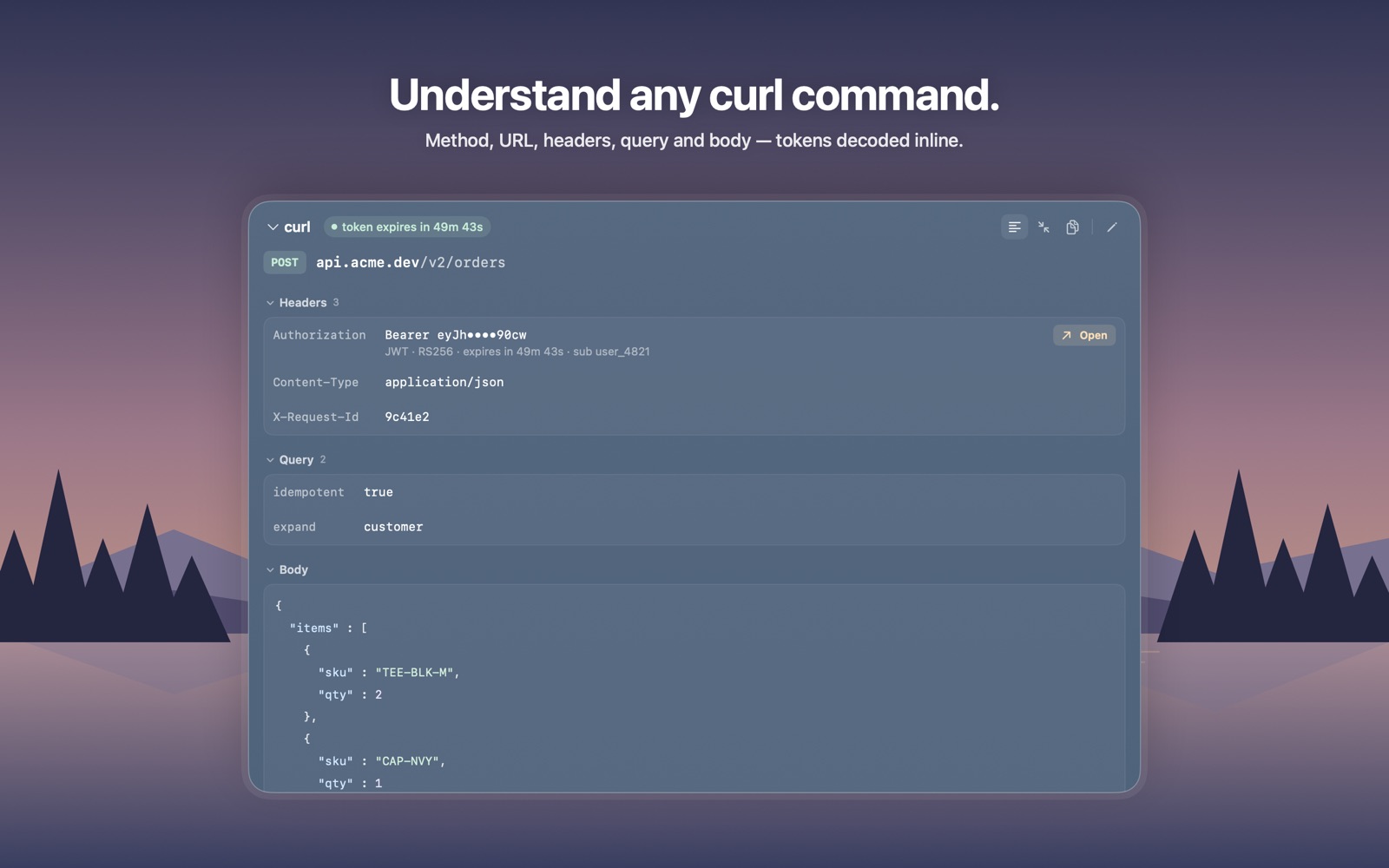Toggle the formatted text view icon
Screen dimensions: 1389x868
1014,227
